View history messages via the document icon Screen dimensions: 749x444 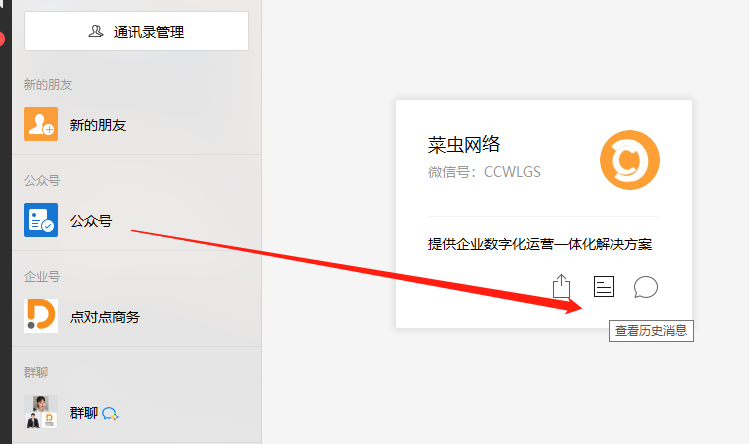[604, 287]
